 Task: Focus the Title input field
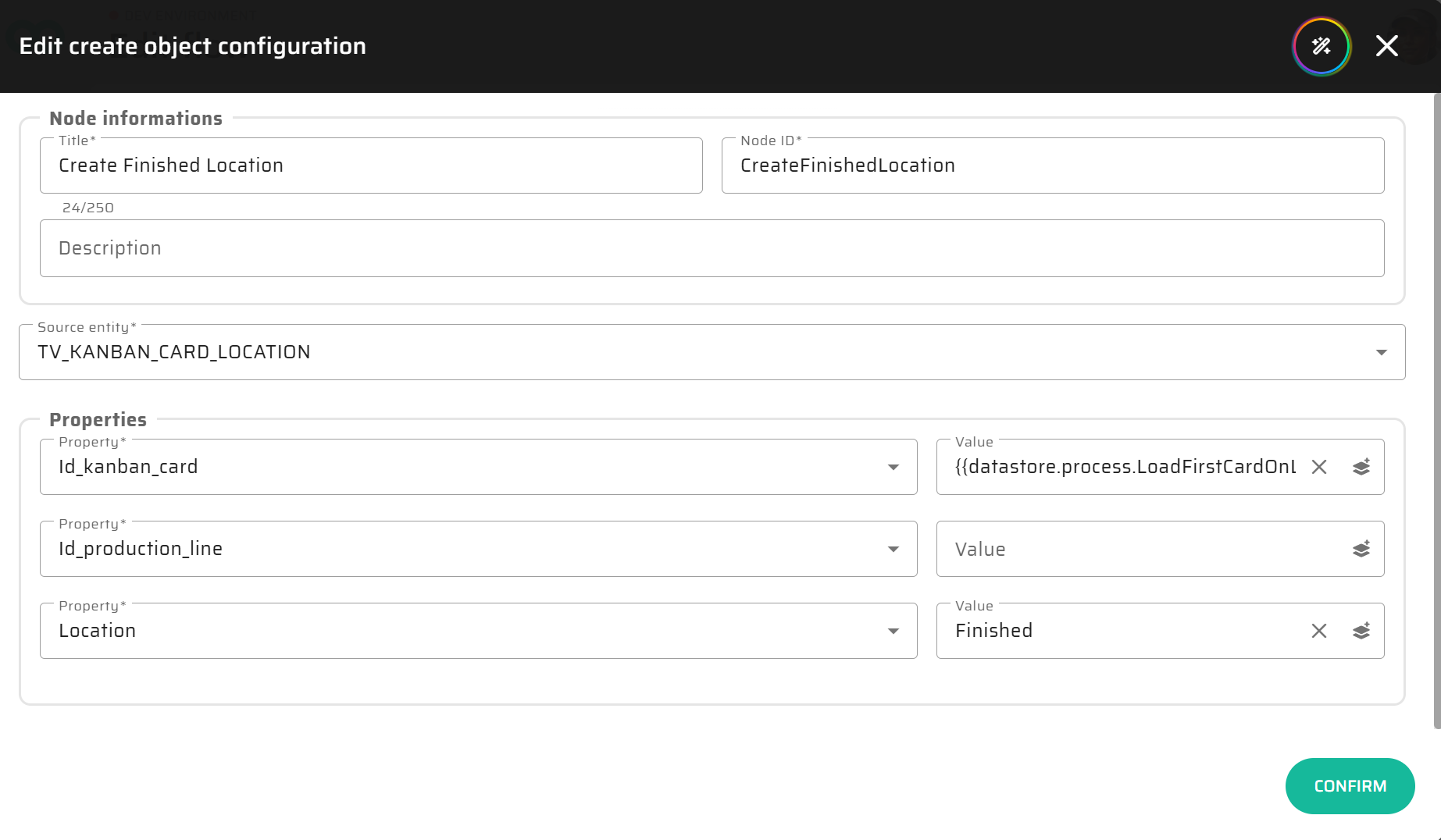(371, 166)
